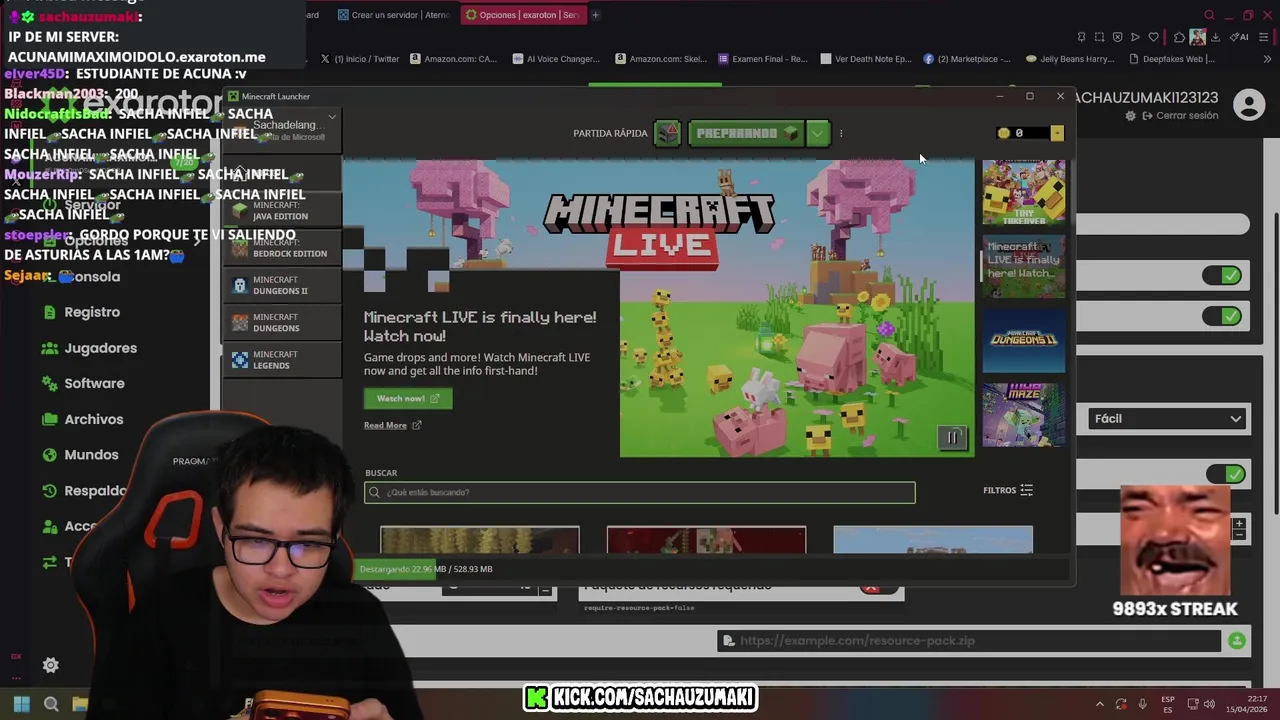This screenshot has height=720, width=1280.
Task: Click the green save icon beside resource-pack URL
Action: [1237, 641]
